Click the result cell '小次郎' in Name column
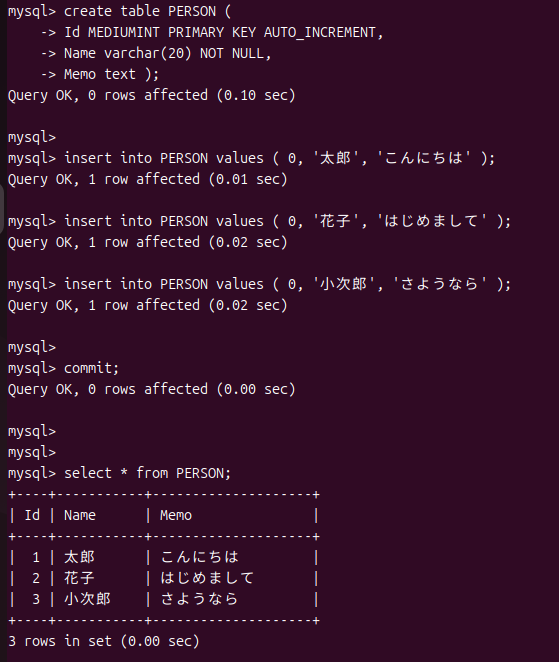 (x=87, y=600)
